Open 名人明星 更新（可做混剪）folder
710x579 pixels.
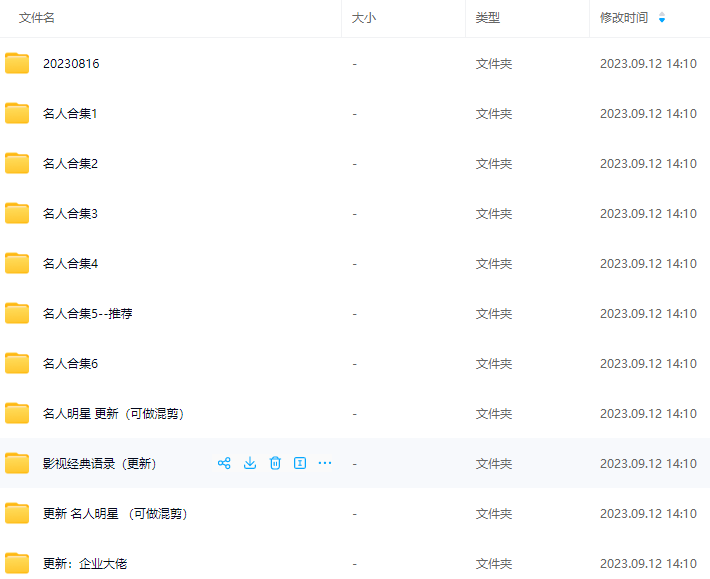tap(113, 414)
